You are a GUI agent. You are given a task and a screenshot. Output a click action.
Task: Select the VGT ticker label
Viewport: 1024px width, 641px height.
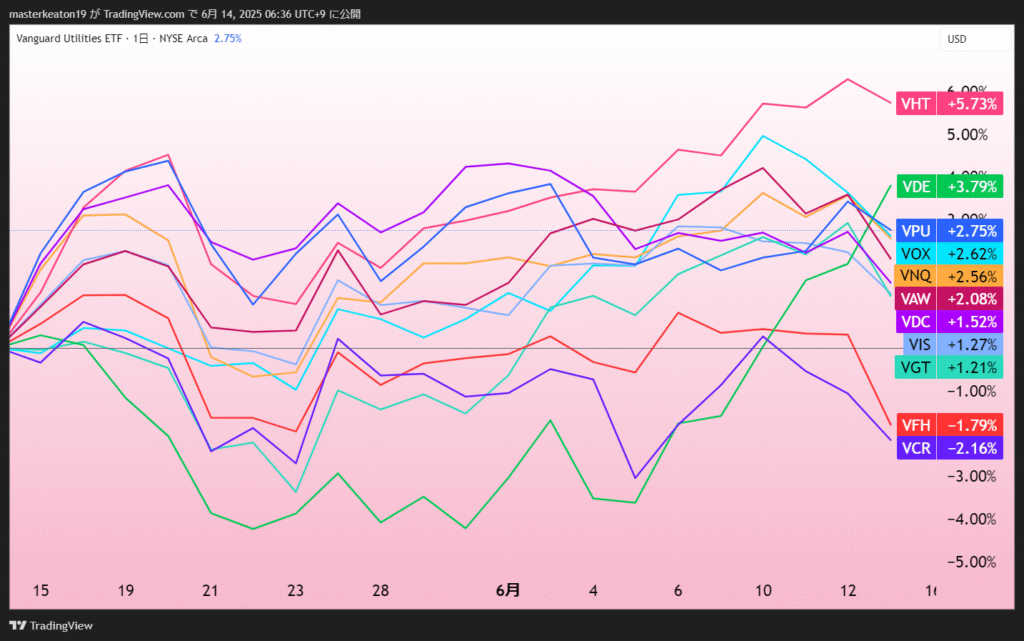pos(916,367)
